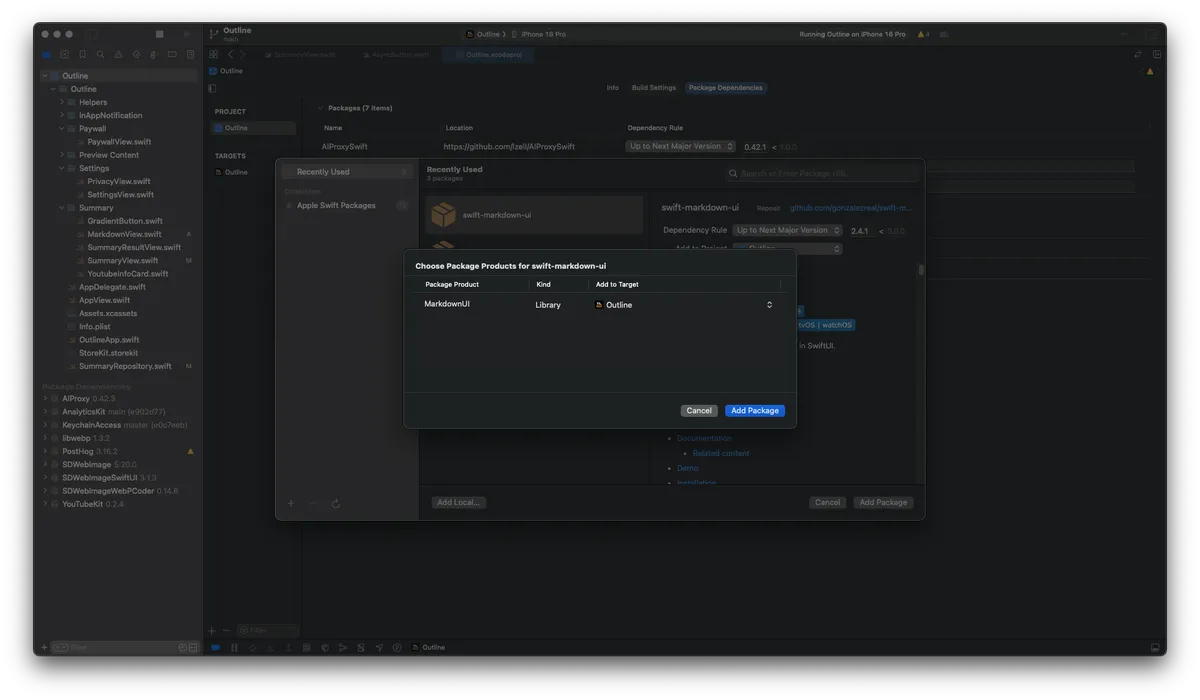This screenshot has width=1200, height=700.
Task: Click the dimmed Add Package button at sheet bottom
Action: (x=883, y=503)
